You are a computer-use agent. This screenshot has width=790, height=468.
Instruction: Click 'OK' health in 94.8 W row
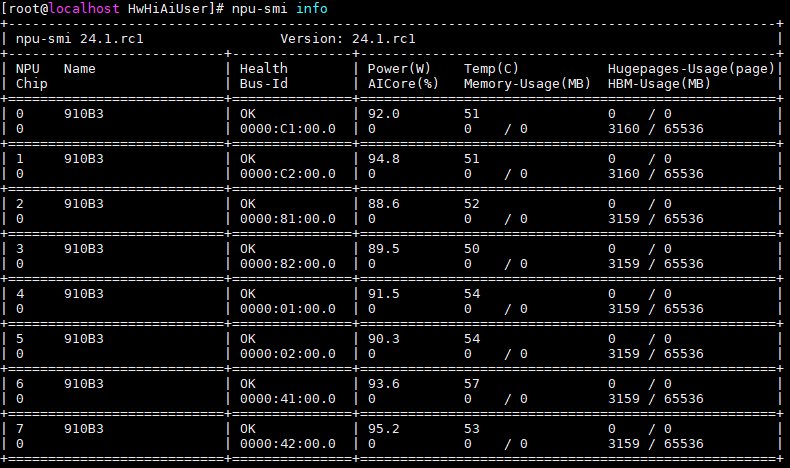click(247, 159)
